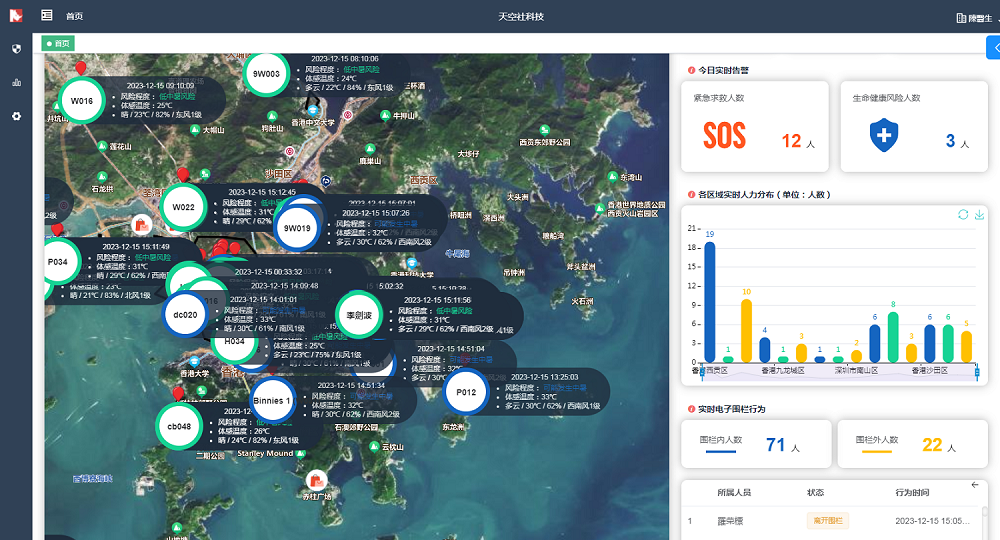Click the 香港九龙城区 axis label
The width and height of the screenshot is (1000, 540).
(x=783, y=370)
